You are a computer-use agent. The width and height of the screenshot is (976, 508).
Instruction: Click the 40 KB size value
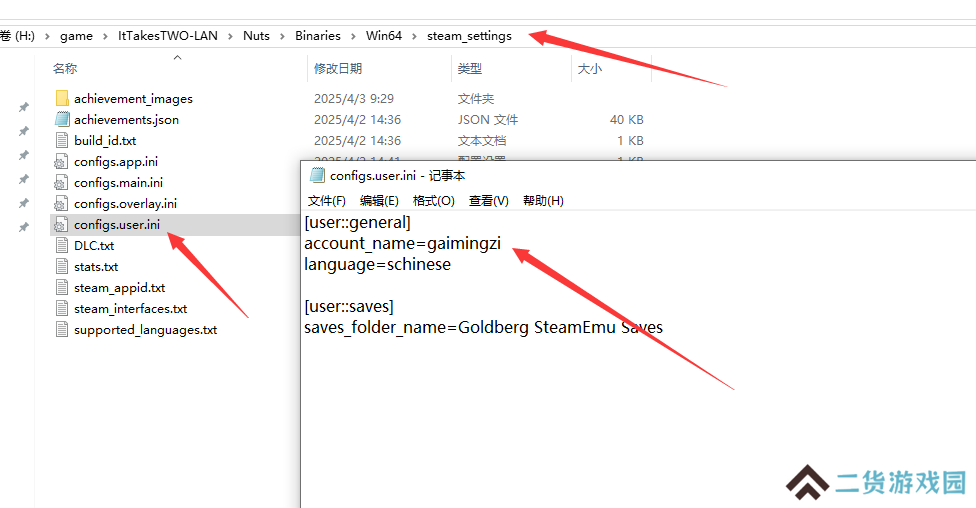(626, 120)
